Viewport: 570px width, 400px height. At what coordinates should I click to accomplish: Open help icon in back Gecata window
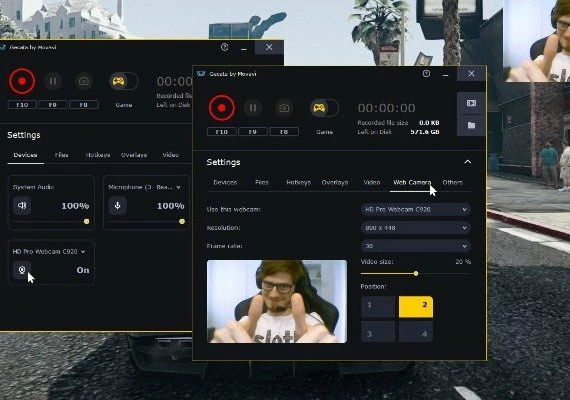point(224,47)
